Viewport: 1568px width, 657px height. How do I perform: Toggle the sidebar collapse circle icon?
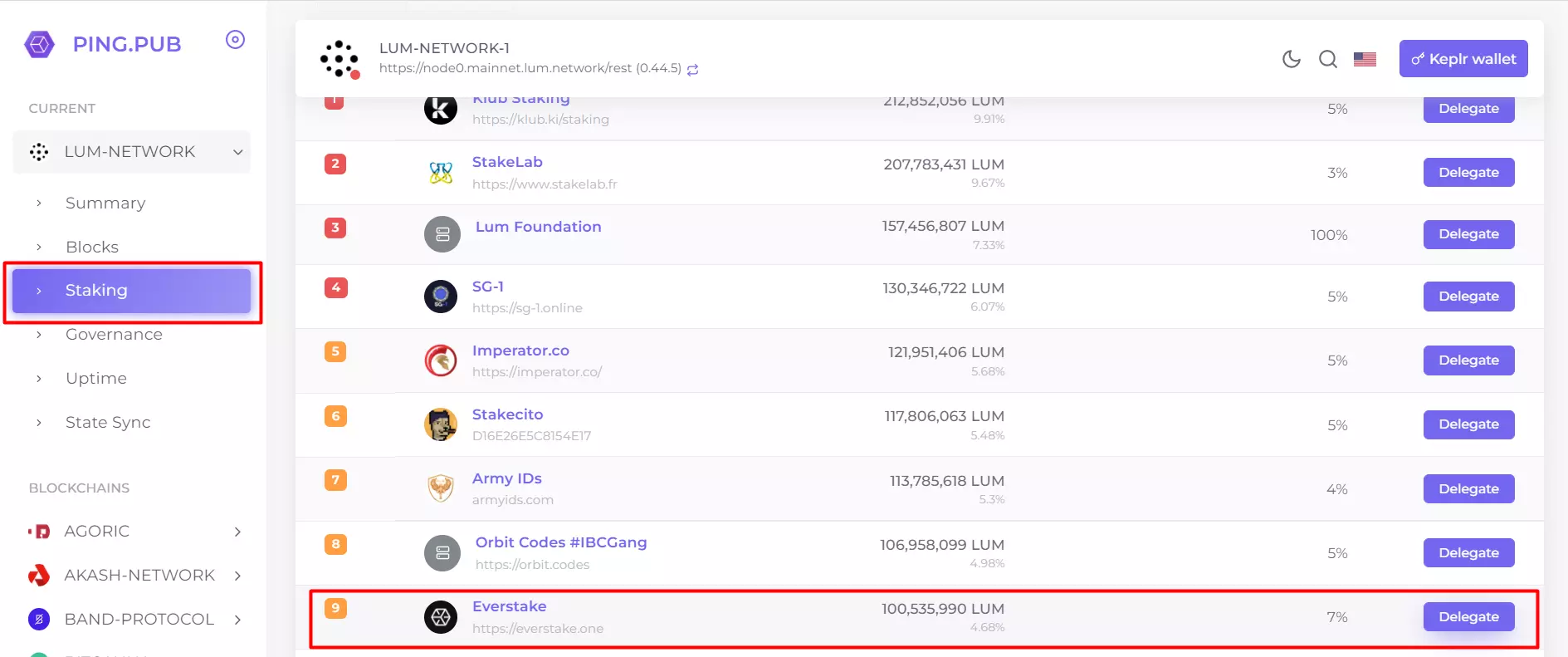[236, 40]
